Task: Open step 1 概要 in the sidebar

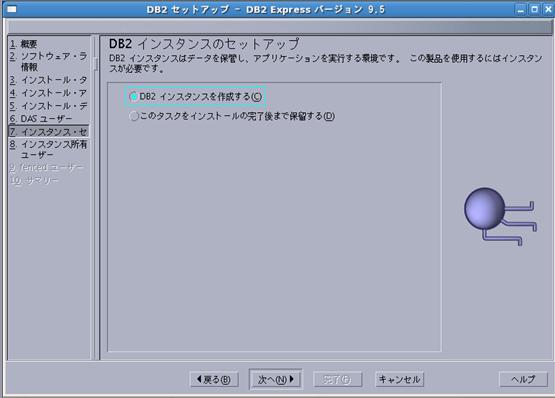Action: [x=23, y=44]
